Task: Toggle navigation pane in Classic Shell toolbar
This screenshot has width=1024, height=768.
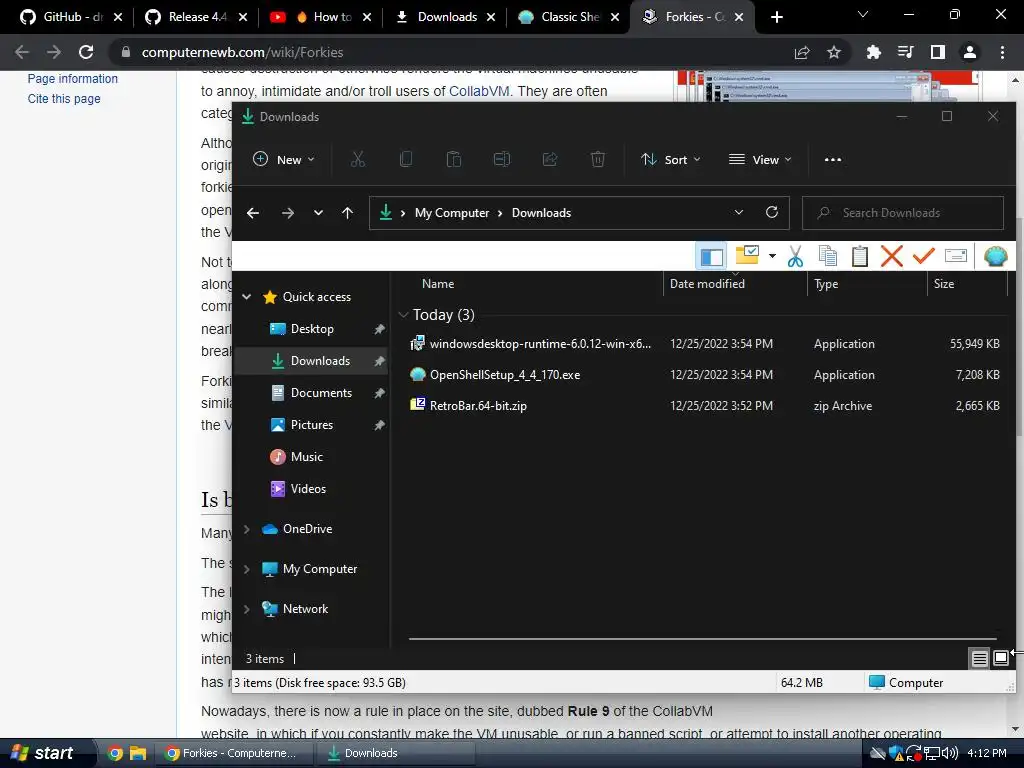Action: click(x=711, y=256)
